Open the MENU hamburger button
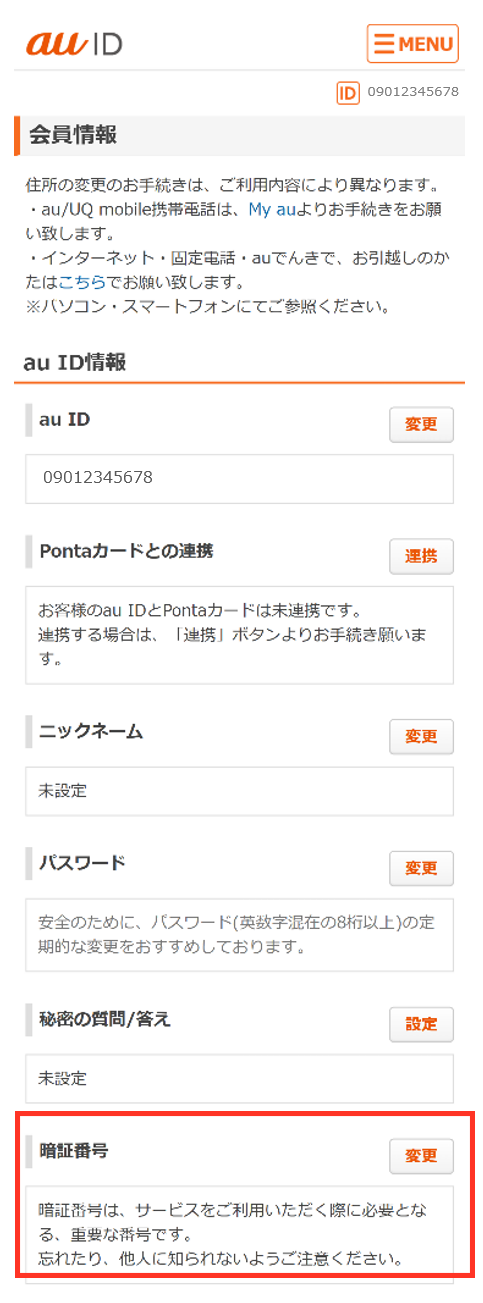The height and width of the screenshot is (1303, 483). [413, 43]
